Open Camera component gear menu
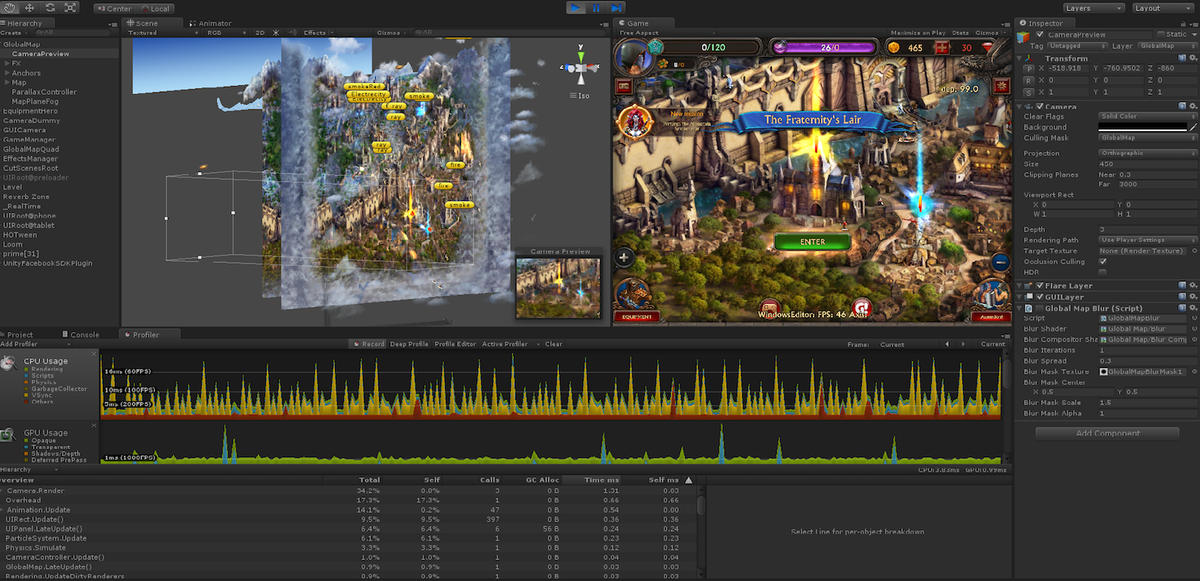Screen dimensions: 1200x581 click(1193, 106)
